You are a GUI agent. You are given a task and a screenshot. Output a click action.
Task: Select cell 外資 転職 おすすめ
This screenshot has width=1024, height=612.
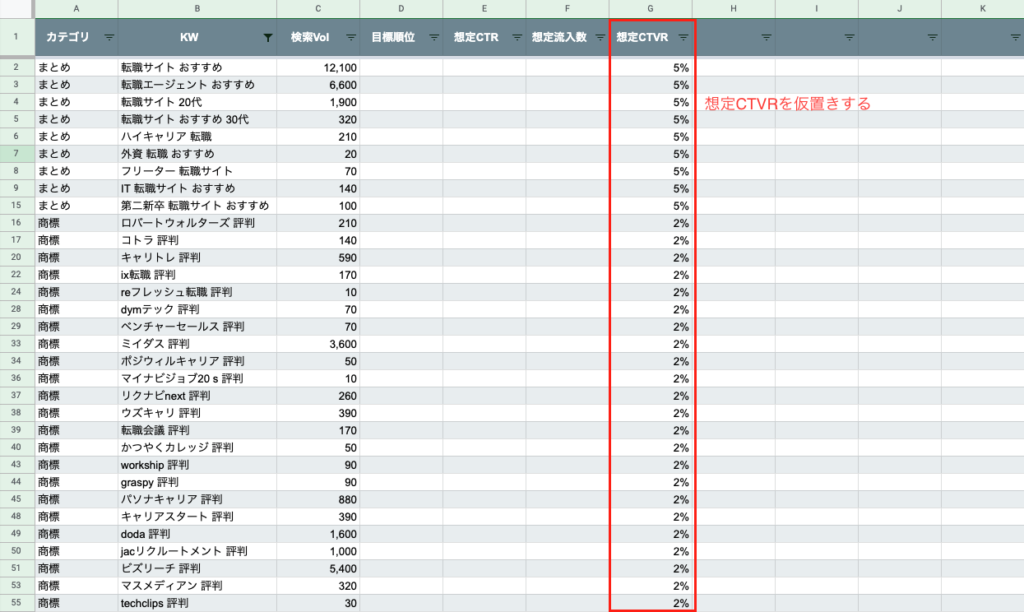197,153
